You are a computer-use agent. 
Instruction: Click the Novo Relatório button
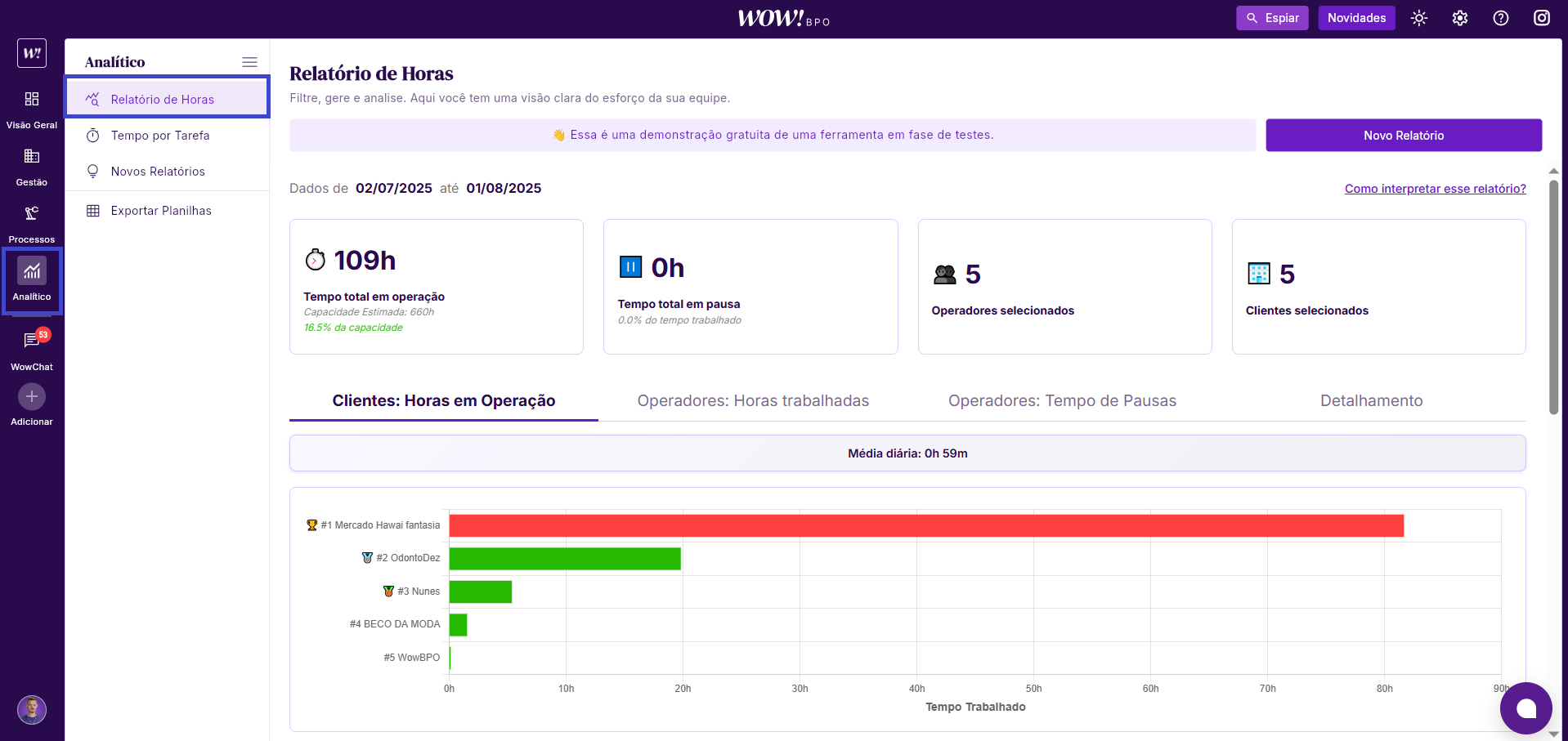(1404, 136)
